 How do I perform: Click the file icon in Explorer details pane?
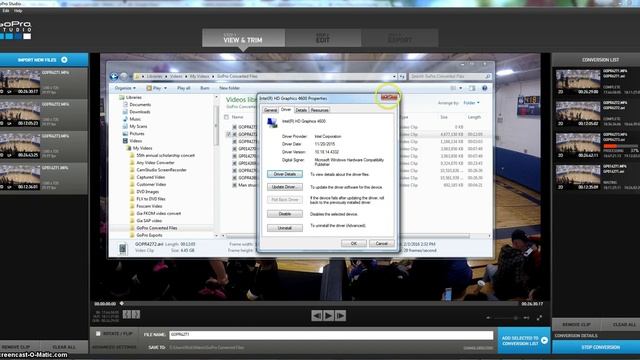pyautogui.click(x=123, y=249)
